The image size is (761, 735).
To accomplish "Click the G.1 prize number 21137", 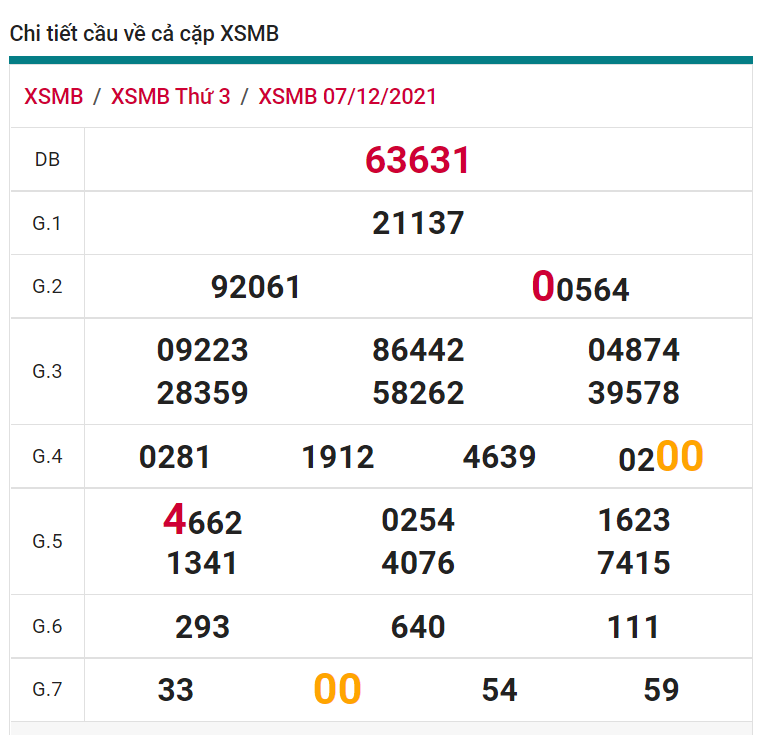I will click(418, 223).
